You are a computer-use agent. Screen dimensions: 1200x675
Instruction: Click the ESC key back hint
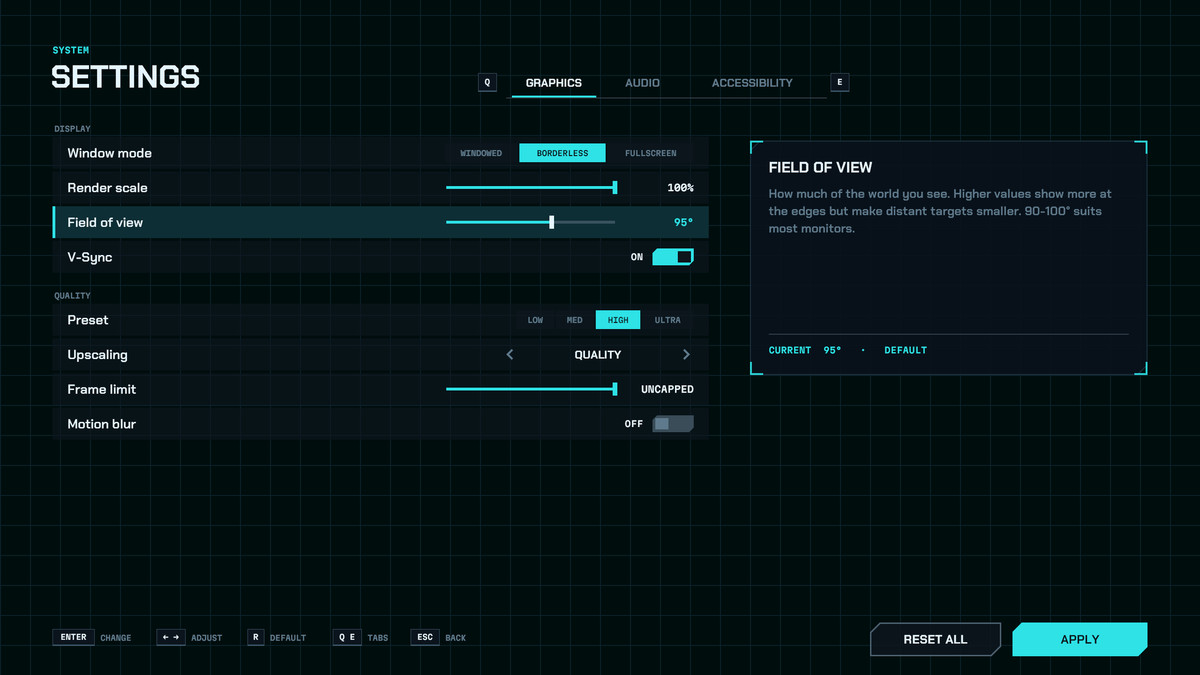[x=425, y=637]
